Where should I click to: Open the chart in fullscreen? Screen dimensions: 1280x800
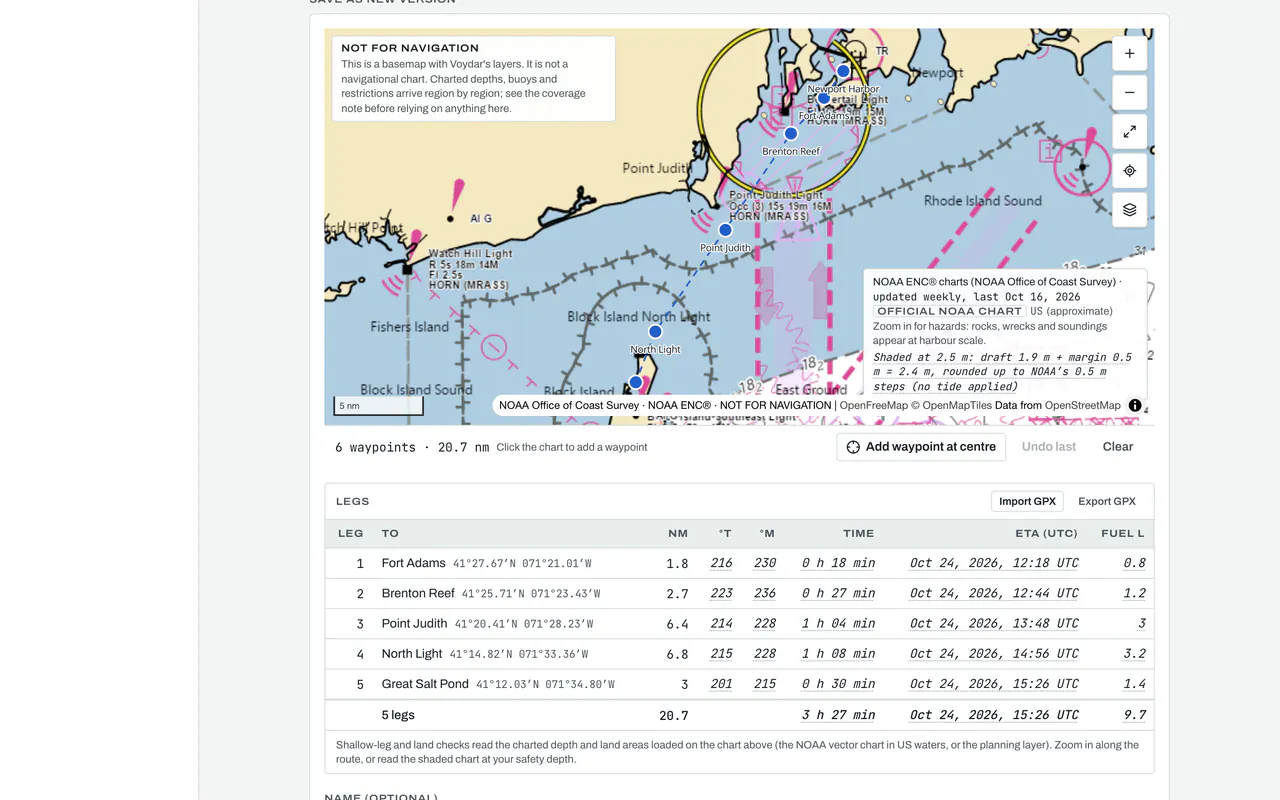(x=1129, y=132)
